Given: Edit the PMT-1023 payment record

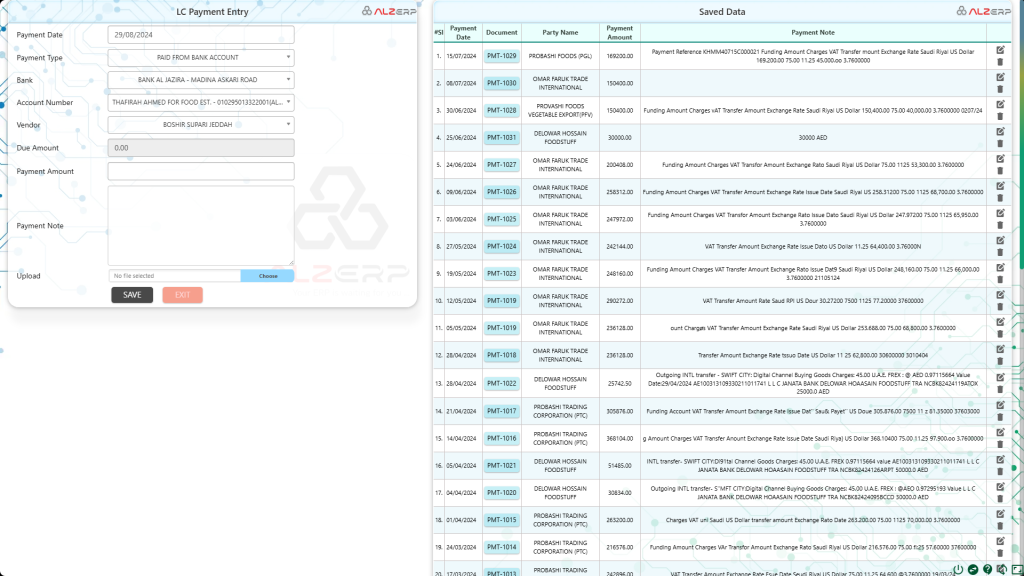Looking at the screenshot, I should (1000, 268).
